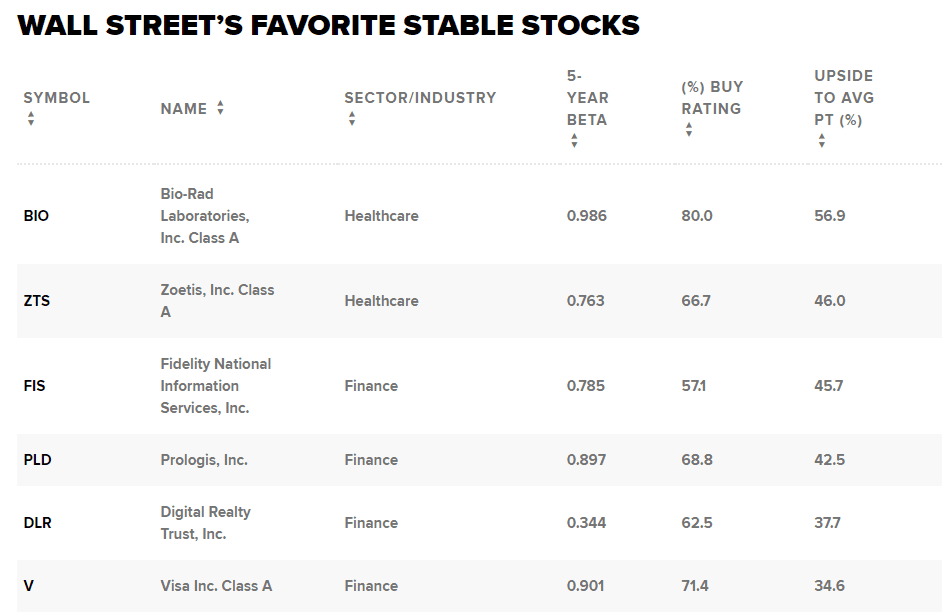Screen dimensions: 942x616
Task: Select Digital Realty Trust company name
Action: (x=205, y=523)
